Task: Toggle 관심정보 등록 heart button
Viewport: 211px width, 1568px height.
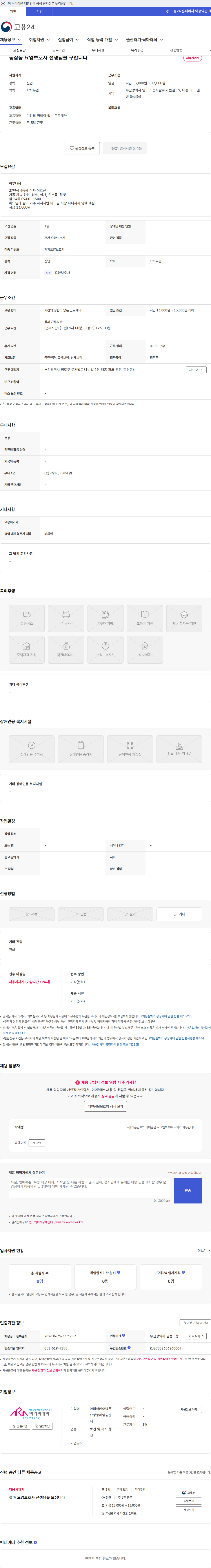Action: 82,148
